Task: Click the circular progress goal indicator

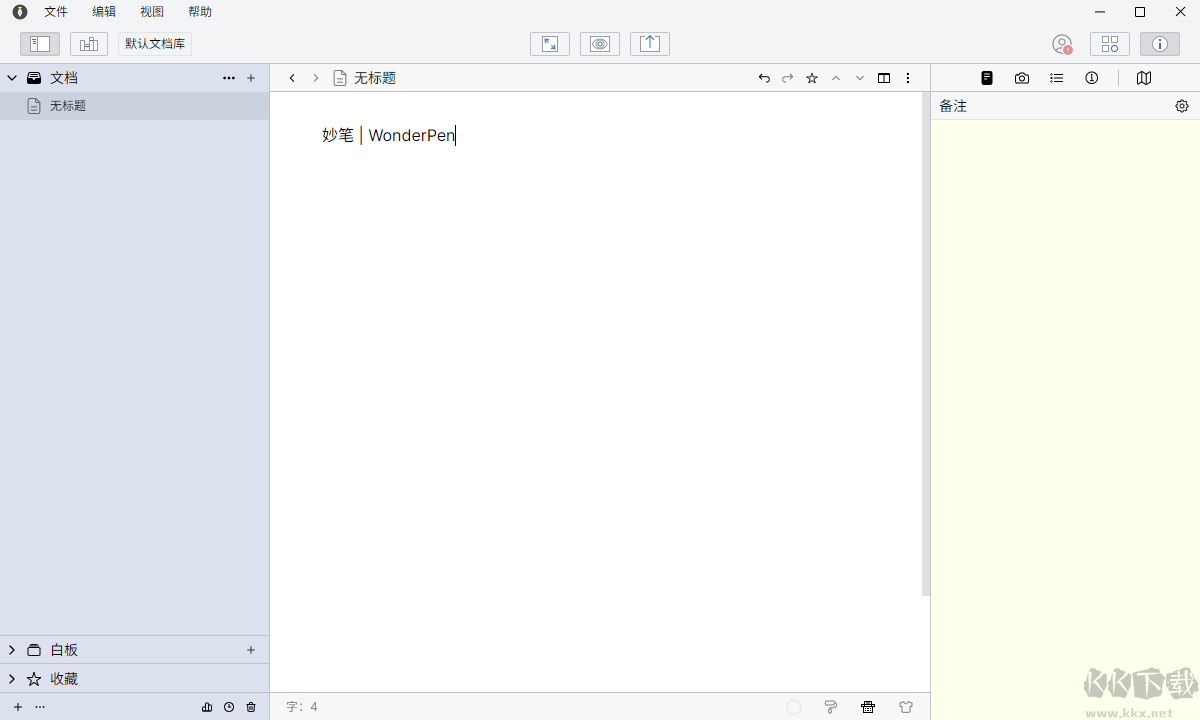Action: coord(794,707)
